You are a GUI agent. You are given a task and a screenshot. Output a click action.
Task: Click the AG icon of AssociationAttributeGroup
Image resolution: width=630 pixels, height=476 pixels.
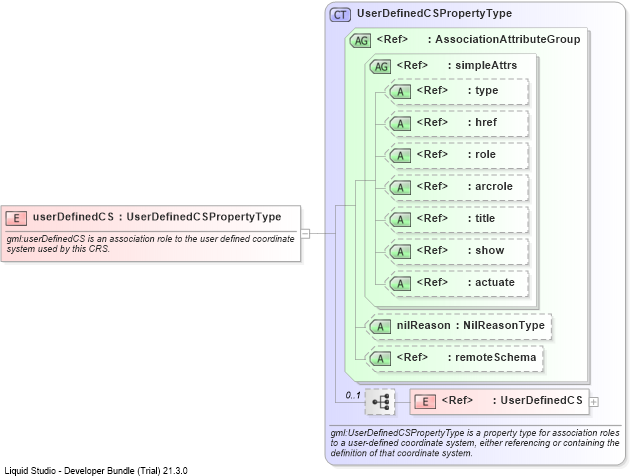click(x=360, y=41)
